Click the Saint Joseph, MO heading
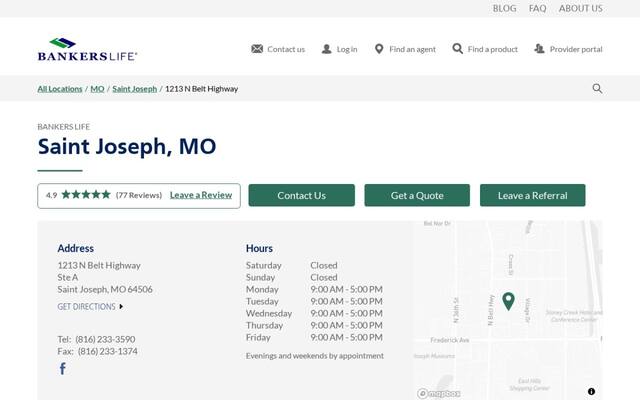640x400 pixels. pos(127,146)
